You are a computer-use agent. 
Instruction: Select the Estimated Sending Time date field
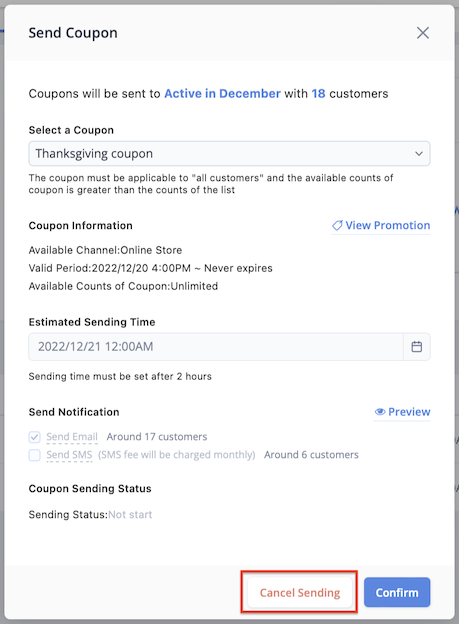tap(216, 347)
